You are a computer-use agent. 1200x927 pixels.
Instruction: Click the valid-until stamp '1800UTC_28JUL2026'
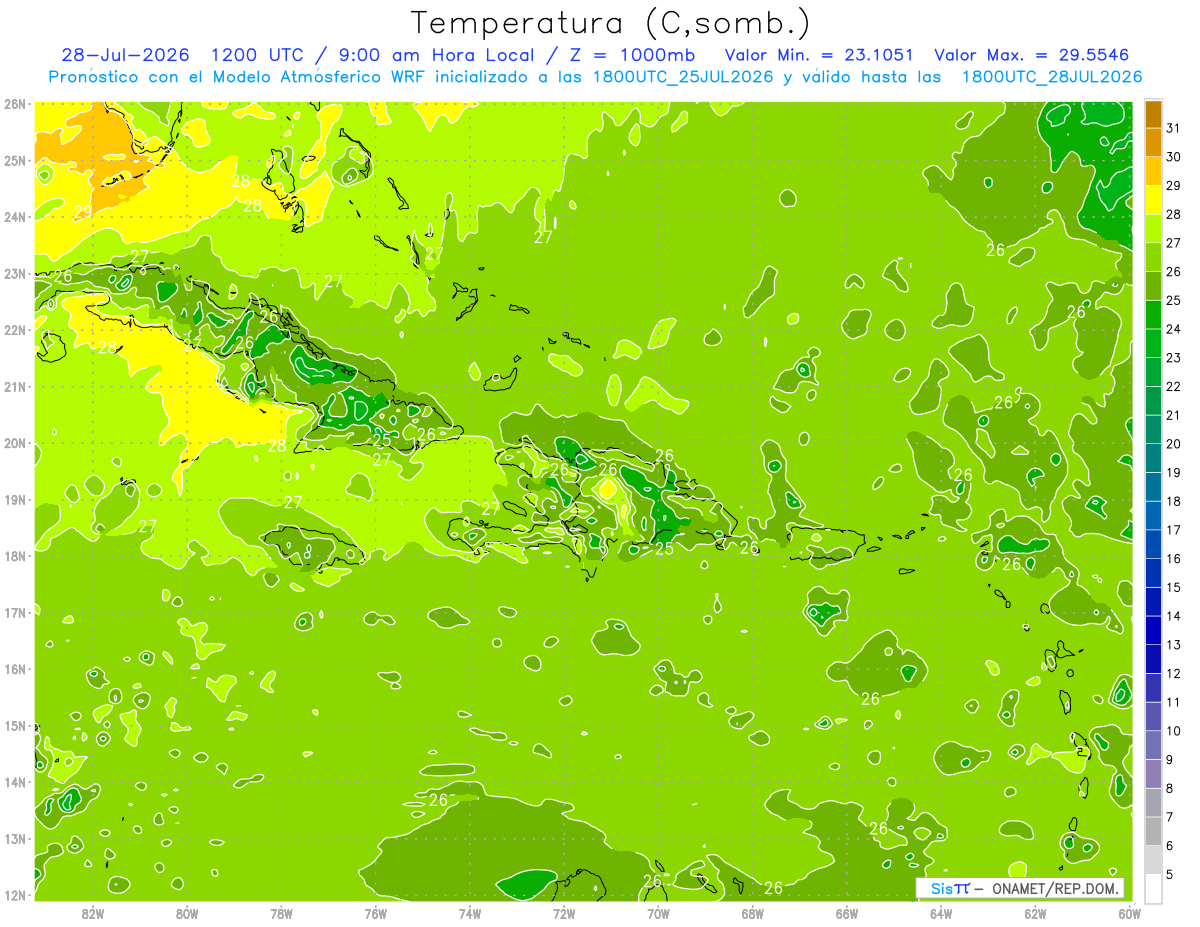(x=1052, y=77)
